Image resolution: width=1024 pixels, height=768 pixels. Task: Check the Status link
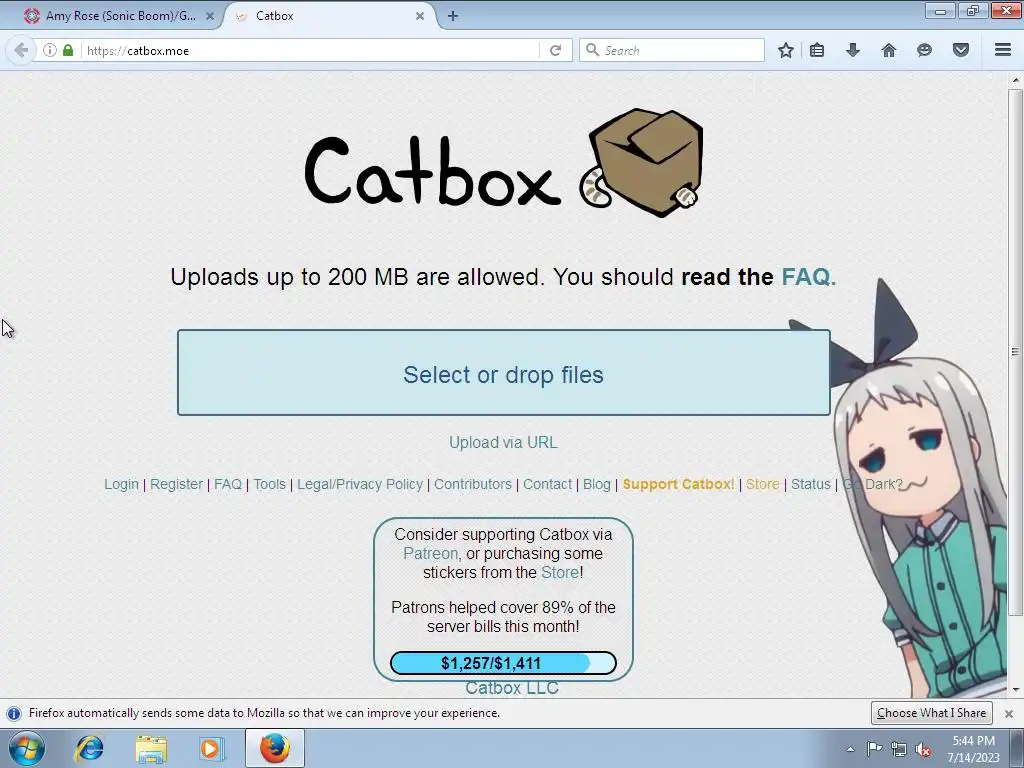tap(810, 484)
